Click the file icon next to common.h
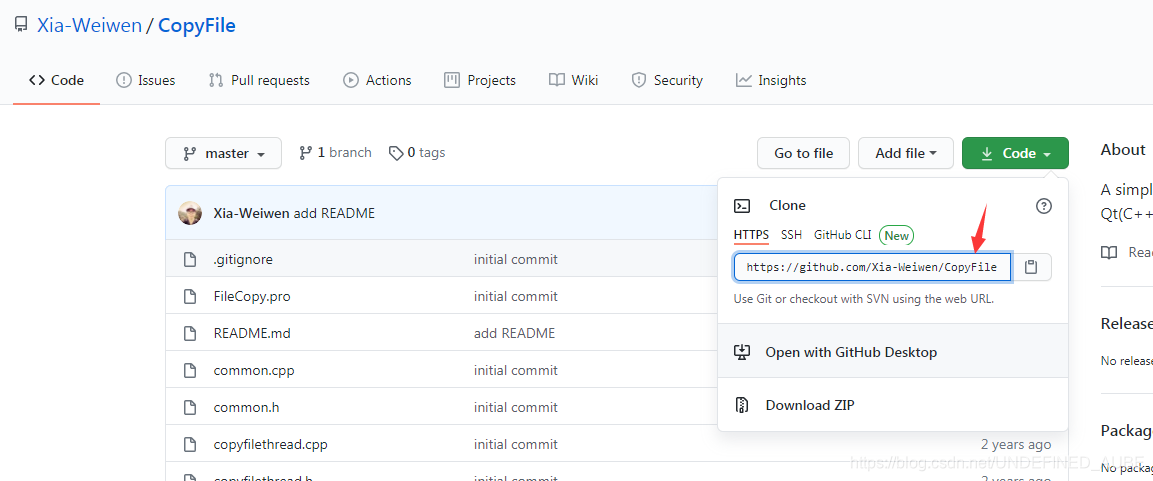Screen dimensions: 1153x481 tap(190, 407)
